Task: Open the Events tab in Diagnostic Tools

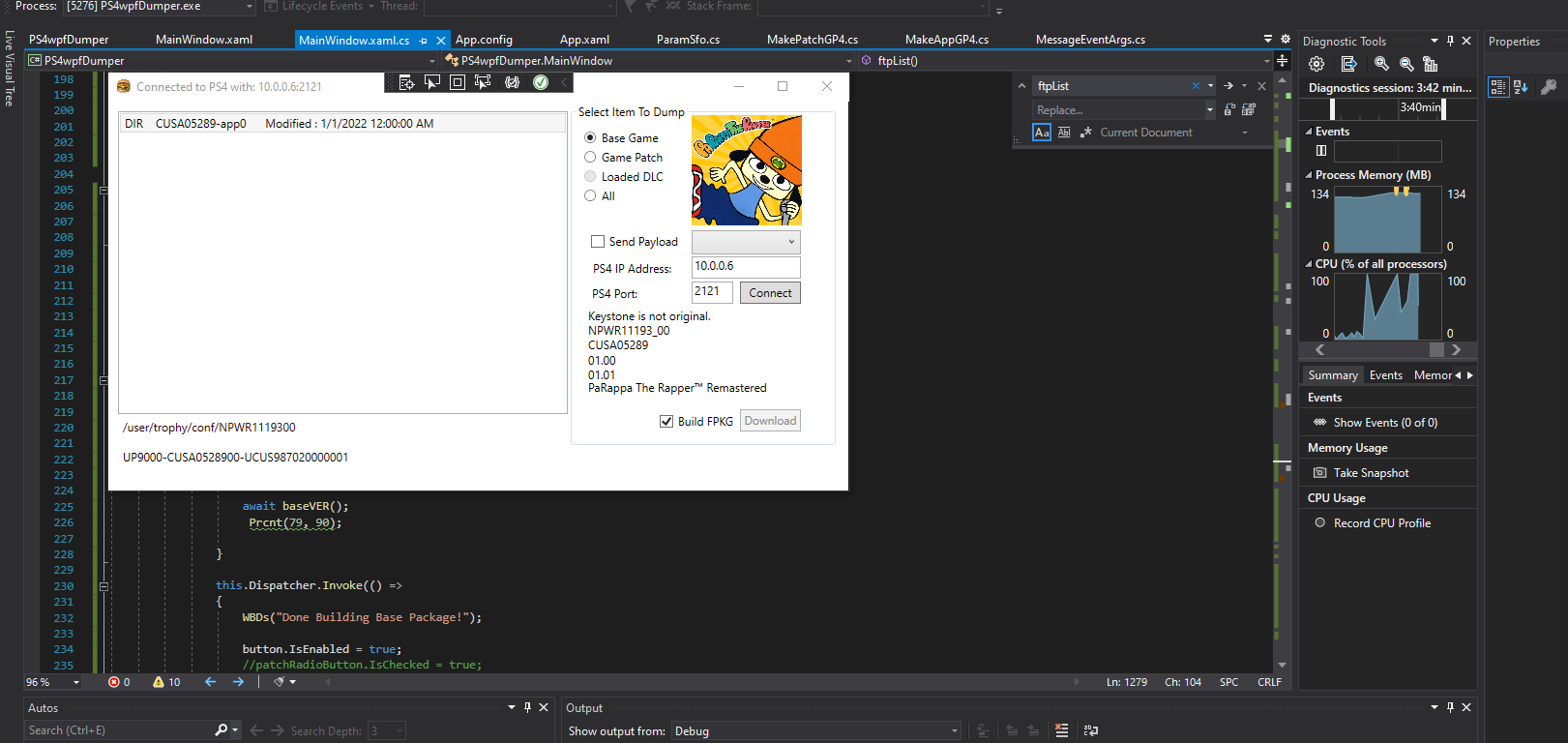Action: [1385, 375]
